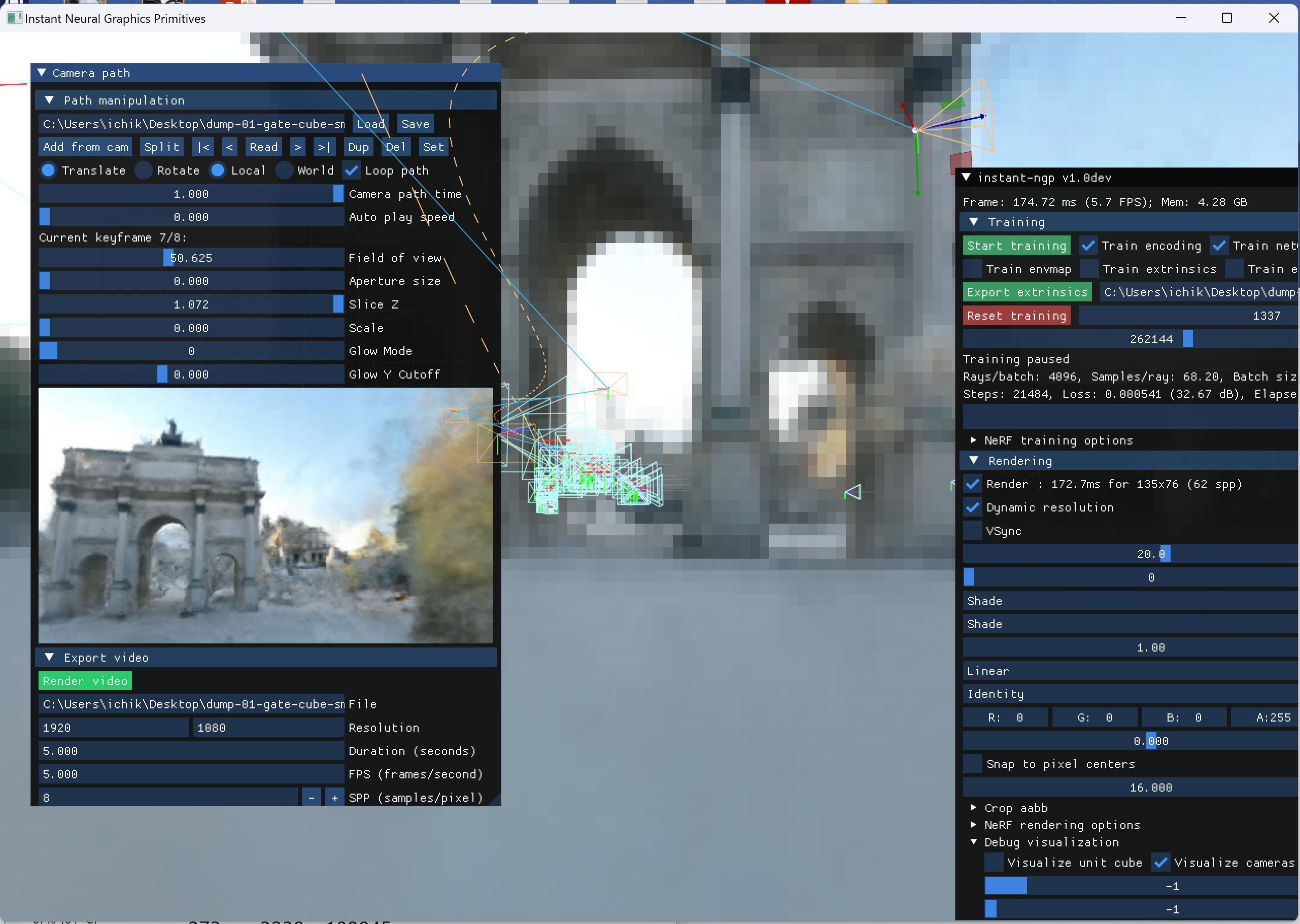This screenshot has width=1300, height=924.
Task: Open the Identity dropdown
Action: click(x=1131, y=694)
